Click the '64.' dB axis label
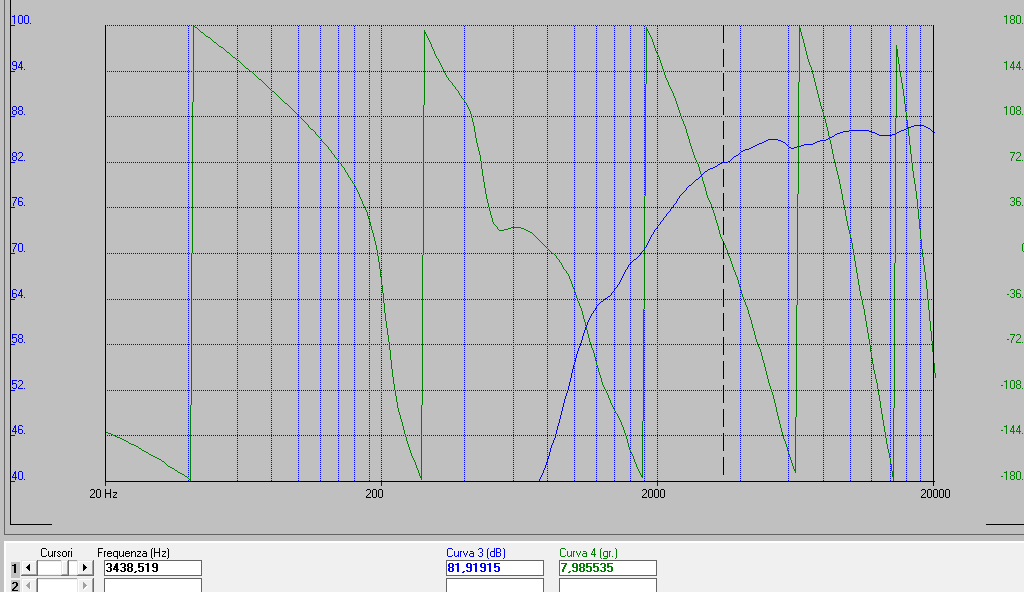 (18, 294)
